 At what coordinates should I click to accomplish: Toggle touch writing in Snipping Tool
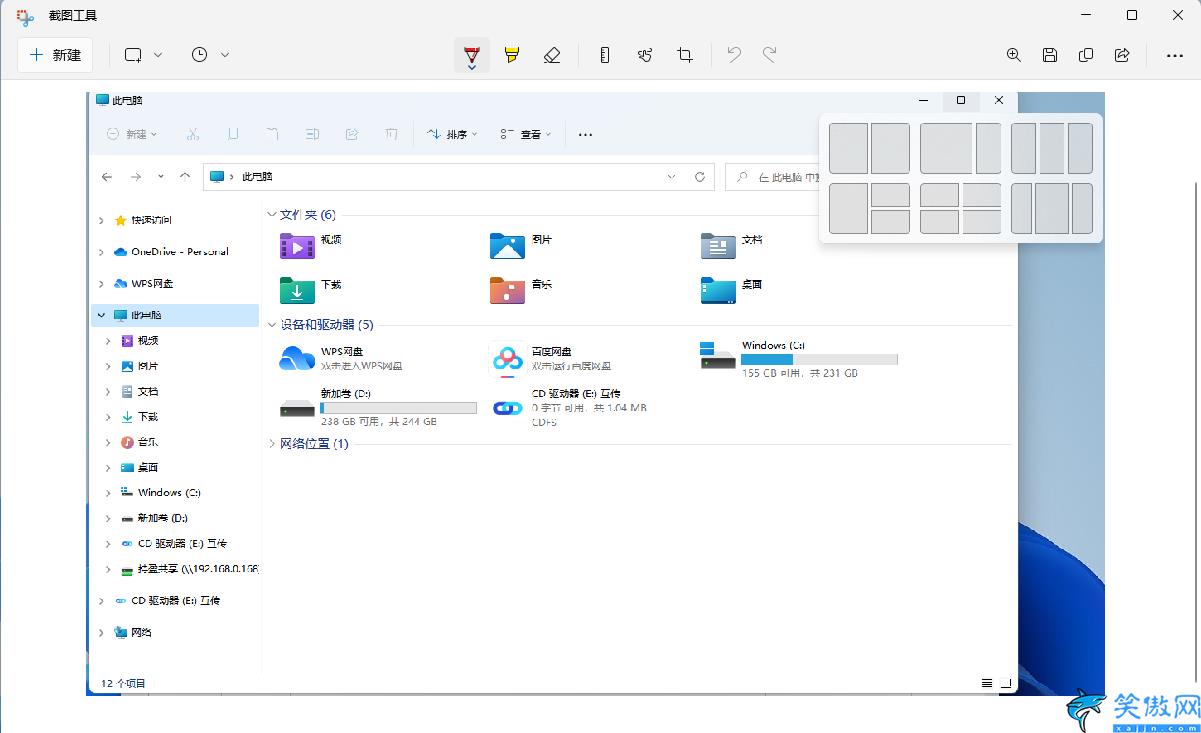pyautogui.click(x=645, y=55)
